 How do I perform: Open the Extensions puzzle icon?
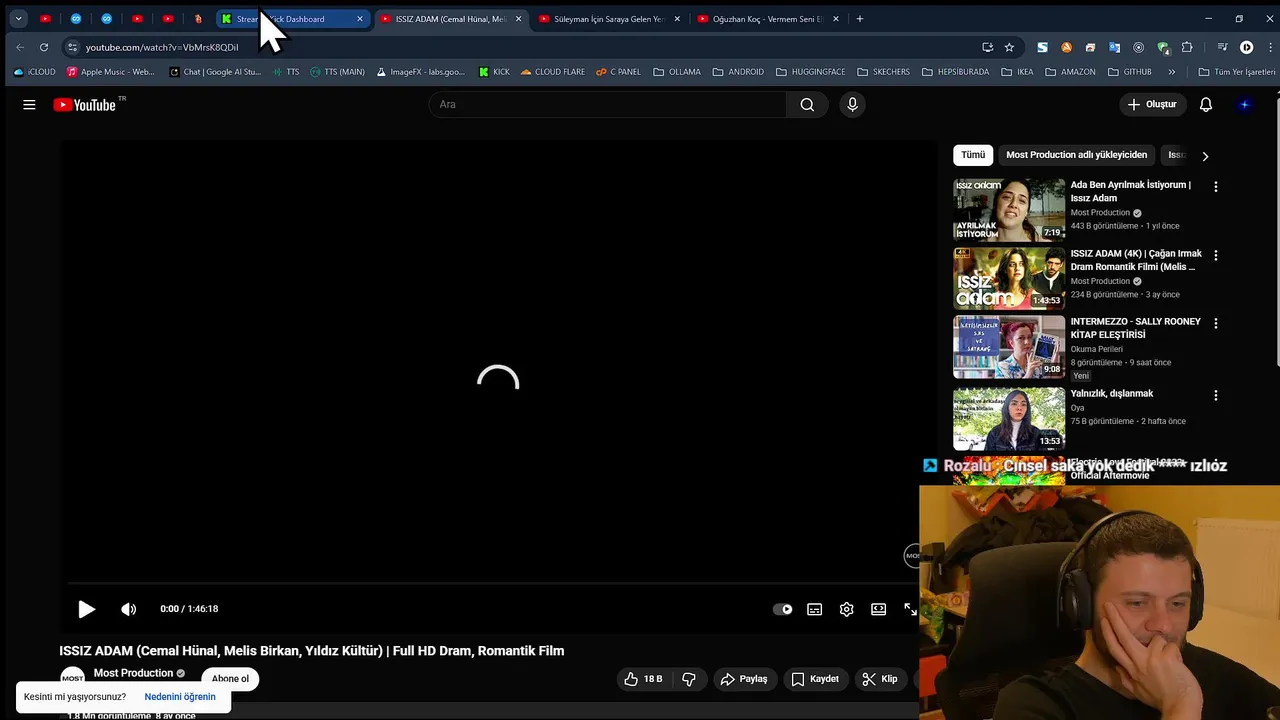click(1188, 47)
